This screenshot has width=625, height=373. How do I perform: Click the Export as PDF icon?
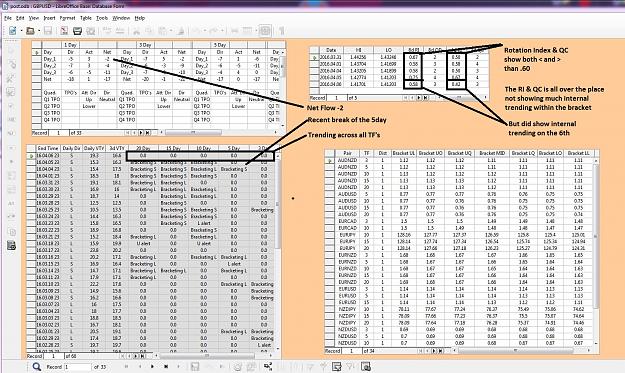click(64, 31)
